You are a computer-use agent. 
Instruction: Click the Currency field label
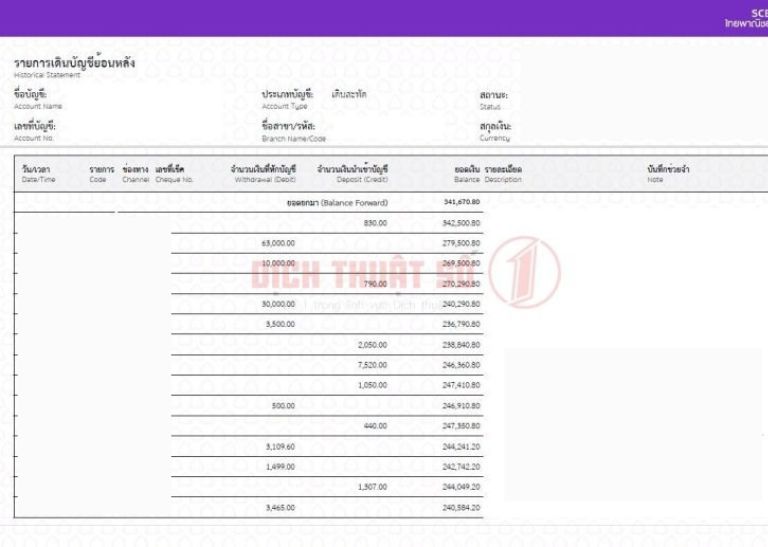[x=495, y=132]
